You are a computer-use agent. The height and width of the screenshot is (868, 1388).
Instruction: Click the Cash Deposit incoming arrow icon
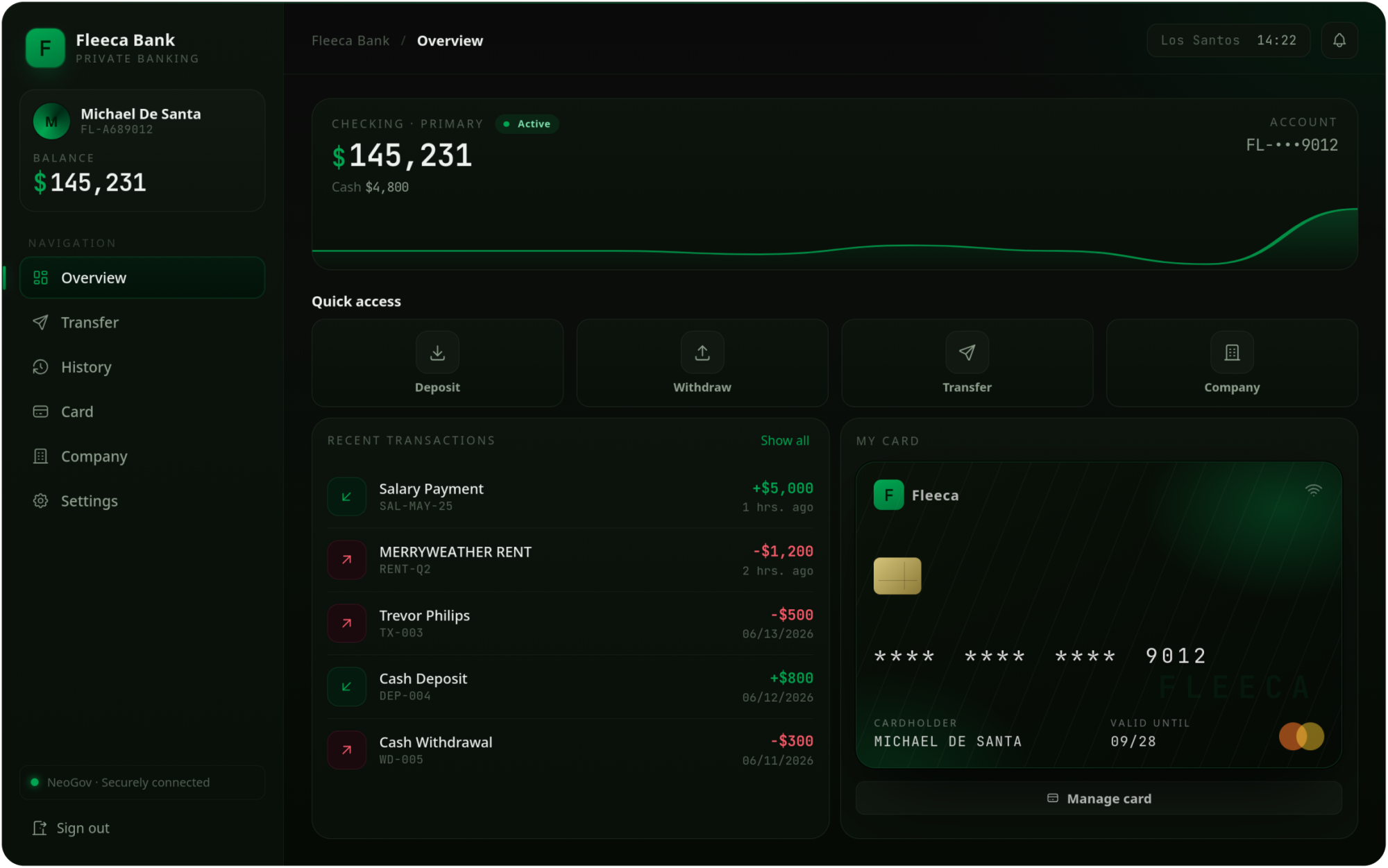[346, 686]
